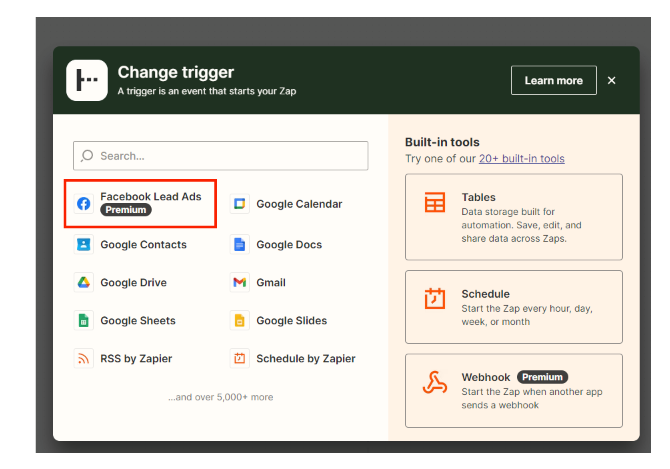The height and width of the screenshot is (469, 670).
Task: Open the Learn more button
Action: coord(554,80)
